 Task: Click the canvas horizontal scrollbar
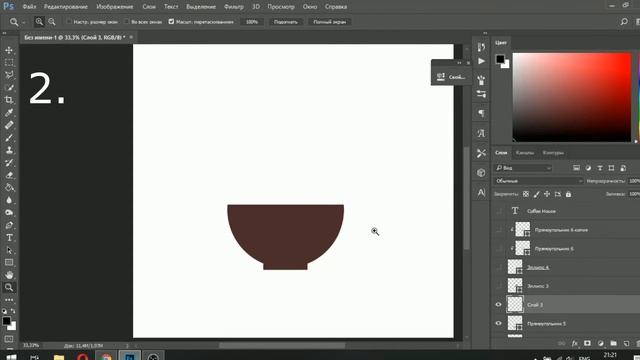tap(282, 345)
